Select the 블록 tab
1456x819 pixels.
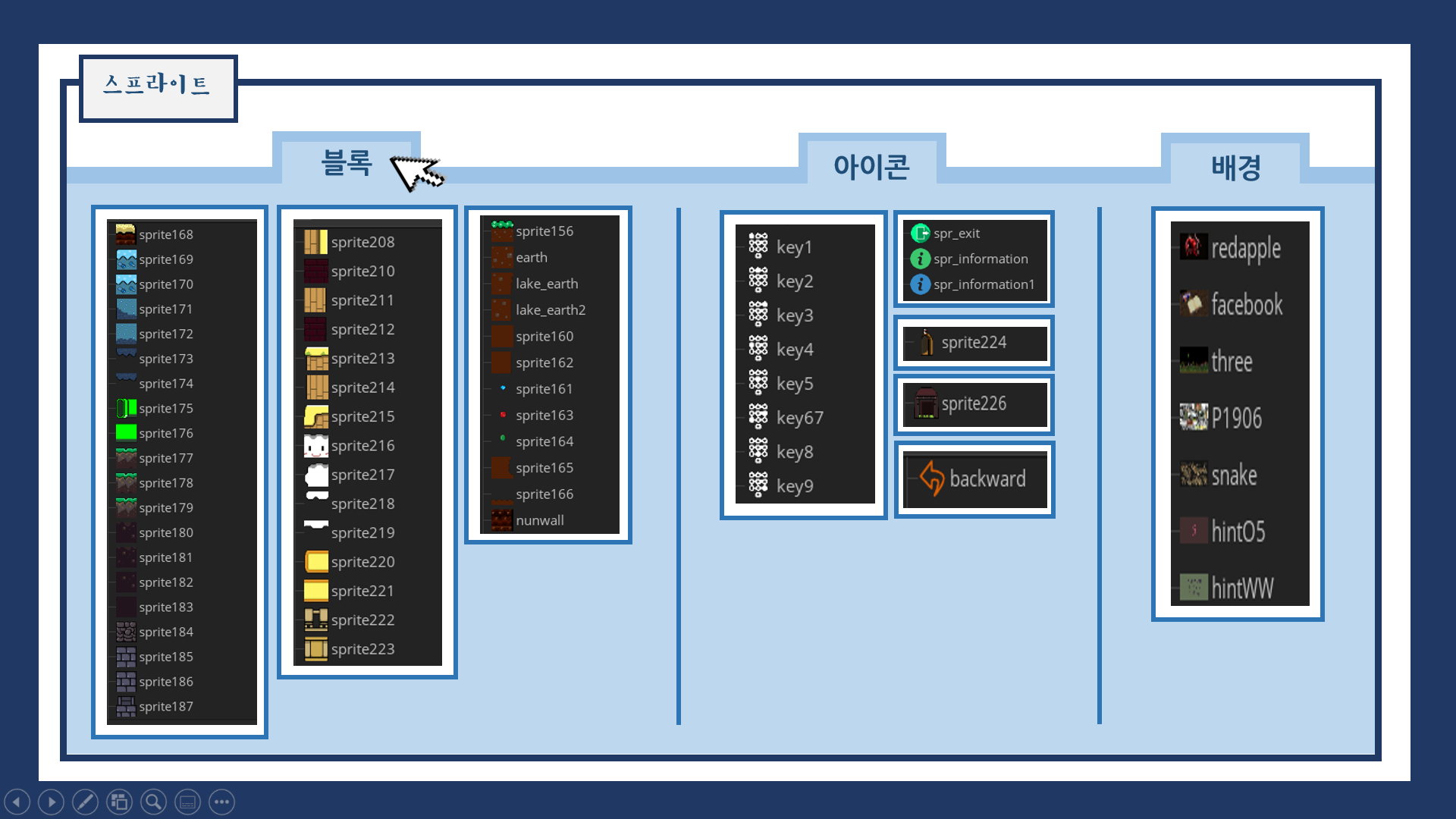pos(347,162)
